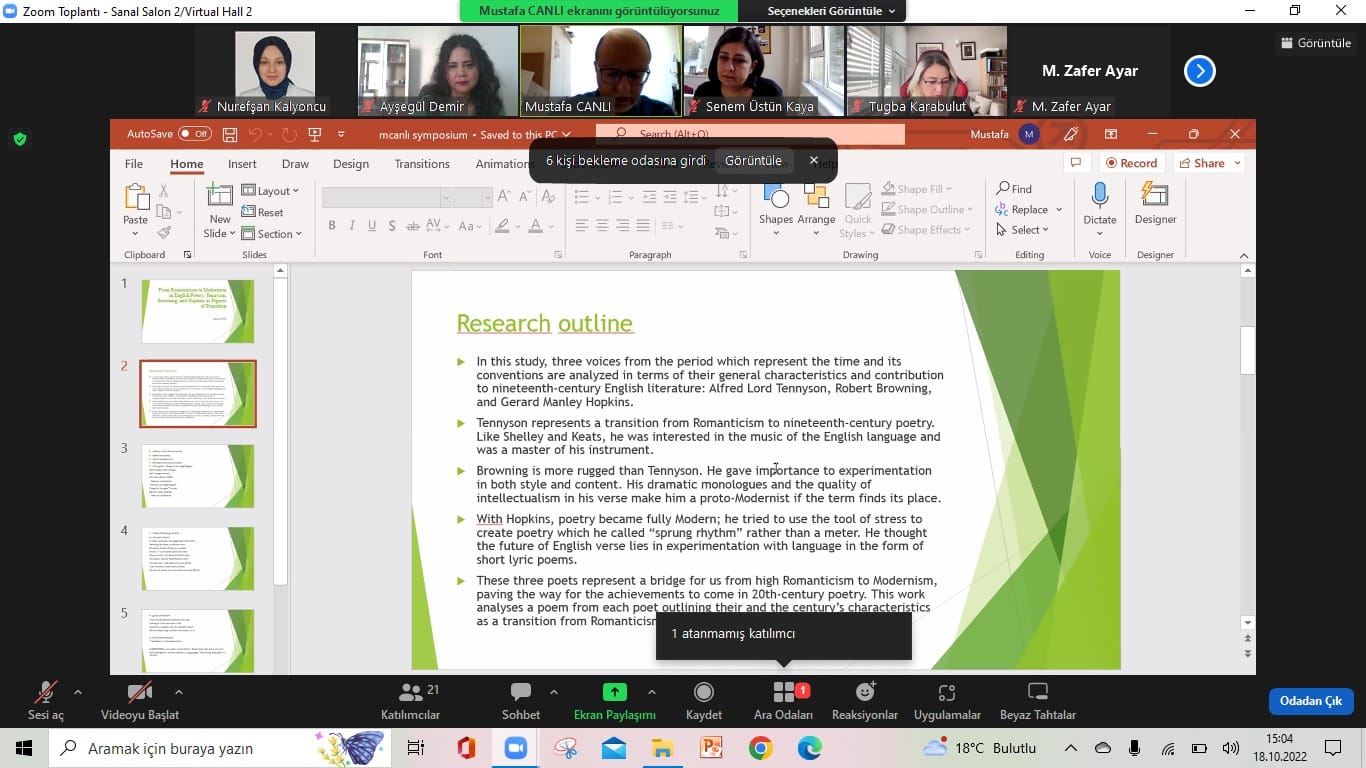Open the Replace dropdown arrow
The image size is (1366, 768).
click(x=1059, y=210)
